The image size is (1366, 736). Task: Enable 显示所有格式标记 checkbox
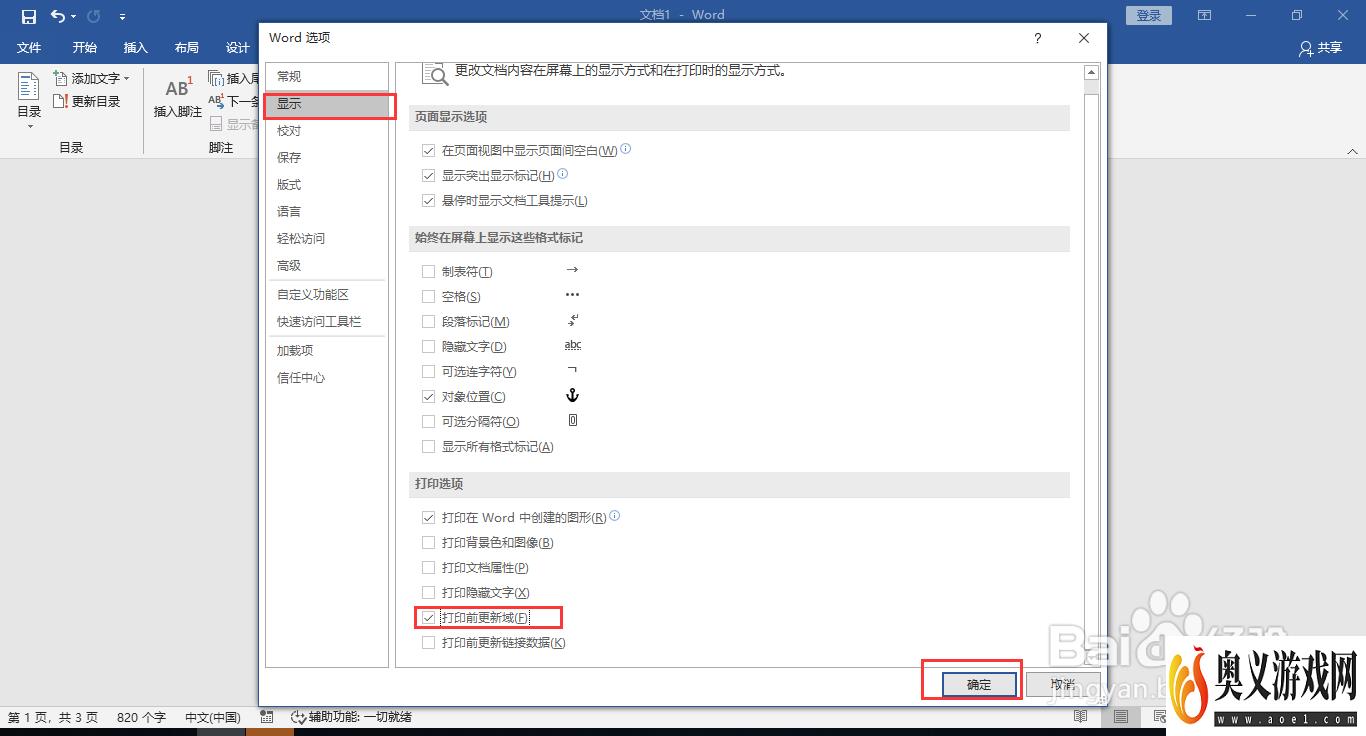tap(428, 446)
